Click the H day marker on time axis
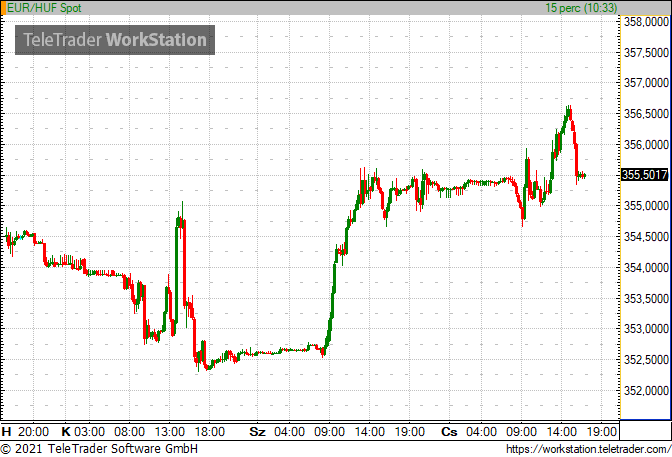 click(6, 432)
